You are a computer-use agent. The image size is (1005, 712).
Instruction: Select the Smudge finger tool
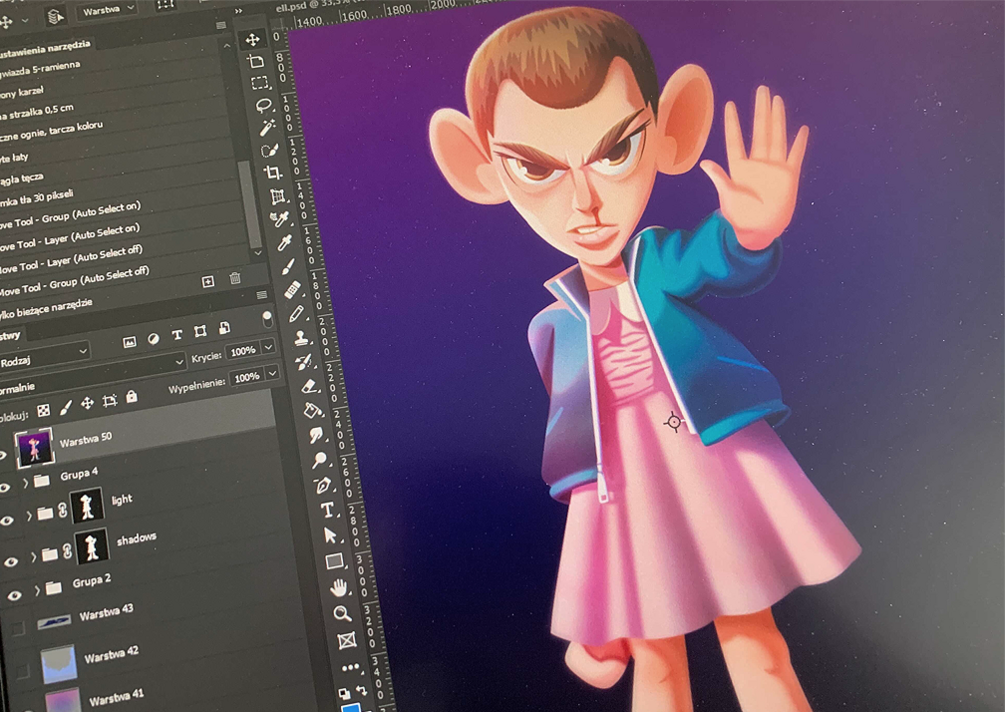(x=316, y=435)
